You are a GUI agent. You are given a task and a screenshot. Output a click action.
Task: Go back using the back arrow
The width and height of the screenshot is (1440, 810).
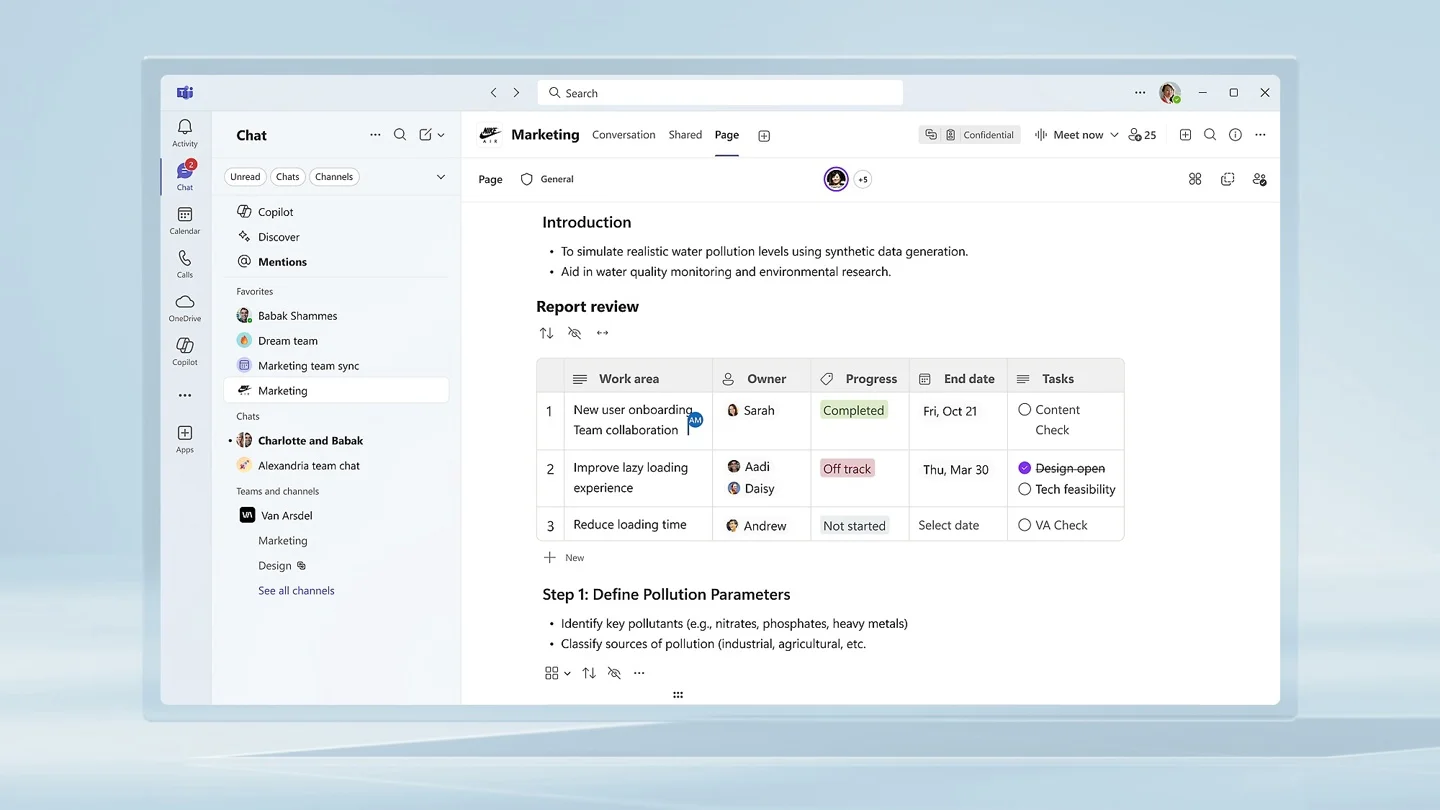point(493,93)
